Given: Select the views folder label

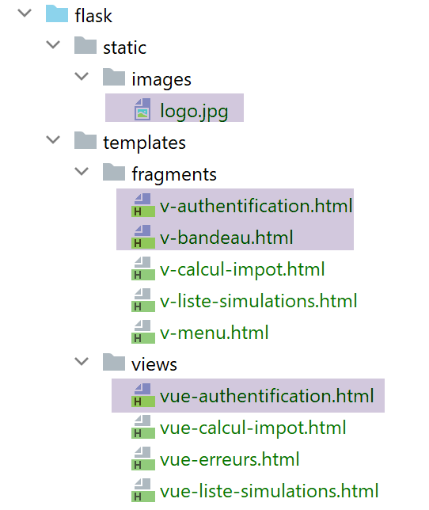Looking at the screenshot, I should (154, 364).
